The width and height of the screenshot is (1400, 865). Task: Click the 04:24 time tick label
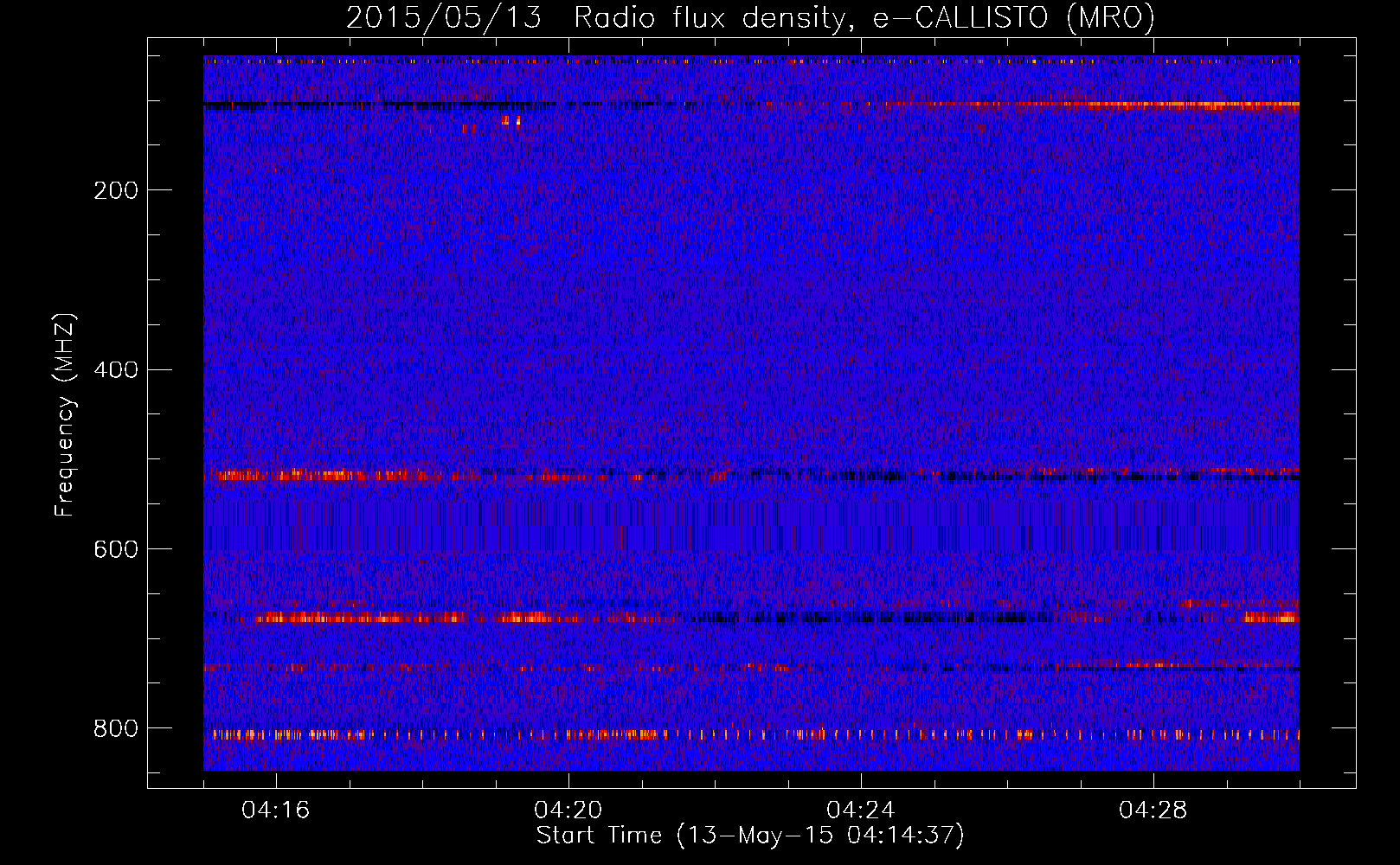pyautogui.click(x=861, y=811)
